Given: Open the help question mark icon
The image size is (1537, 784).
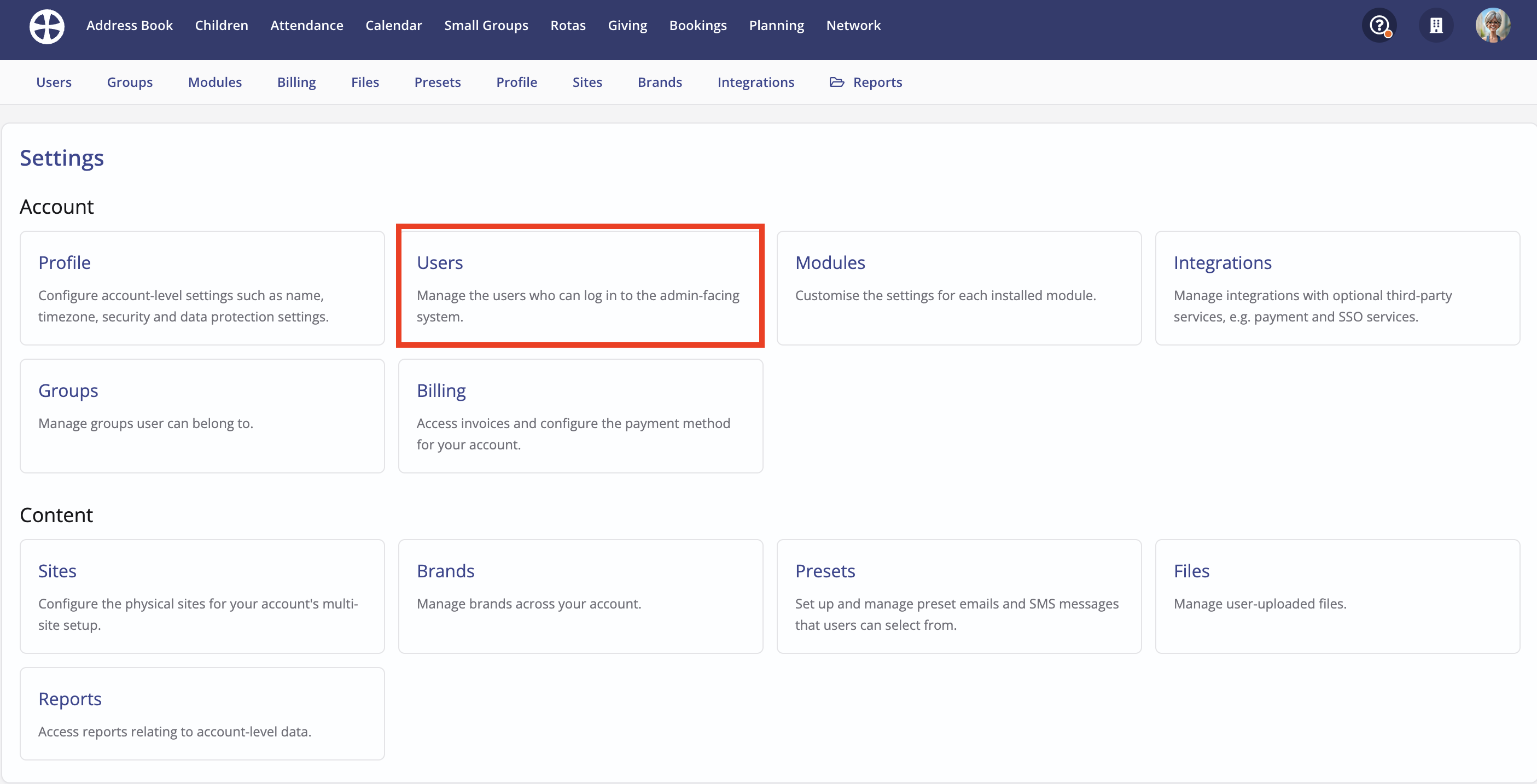Looking at the screenshot, I should [1379, 26].
